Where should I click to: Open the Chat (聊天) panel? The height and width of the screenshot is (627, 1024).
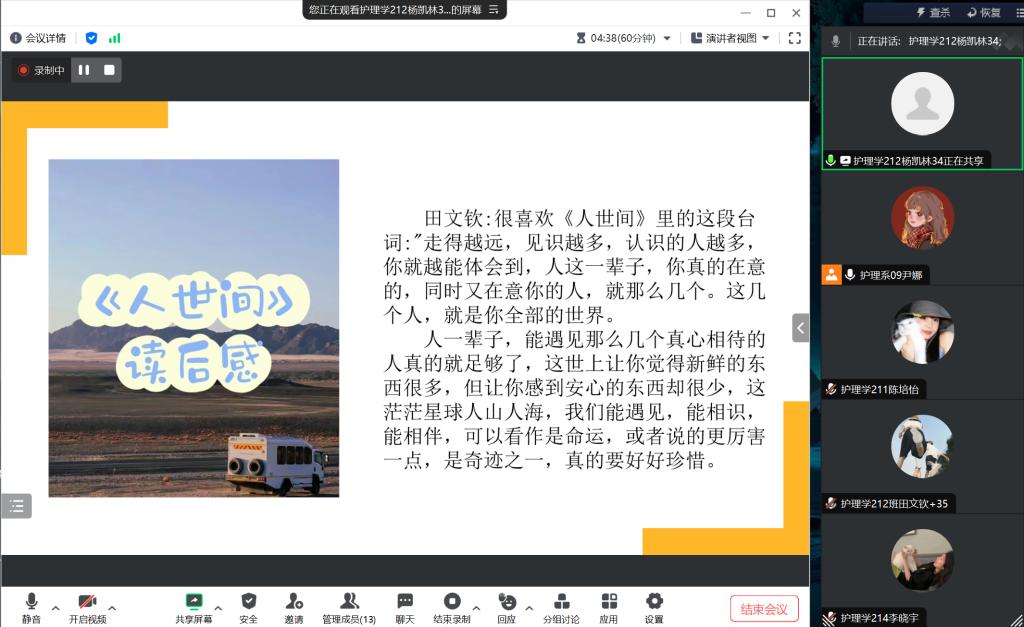click(404, 606)
